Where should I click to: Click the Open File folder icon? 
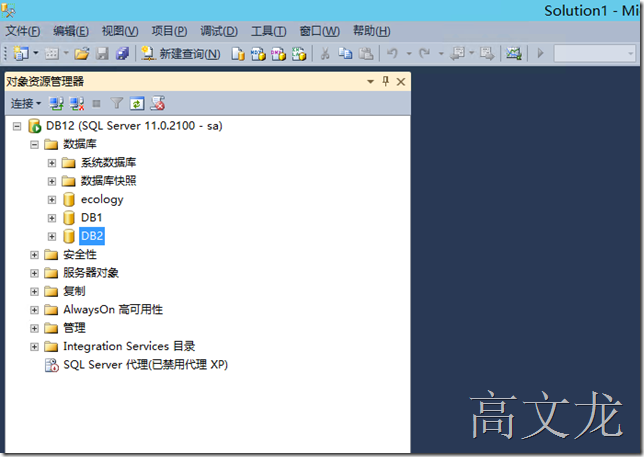pyautogui.click(x=82, y=53)
